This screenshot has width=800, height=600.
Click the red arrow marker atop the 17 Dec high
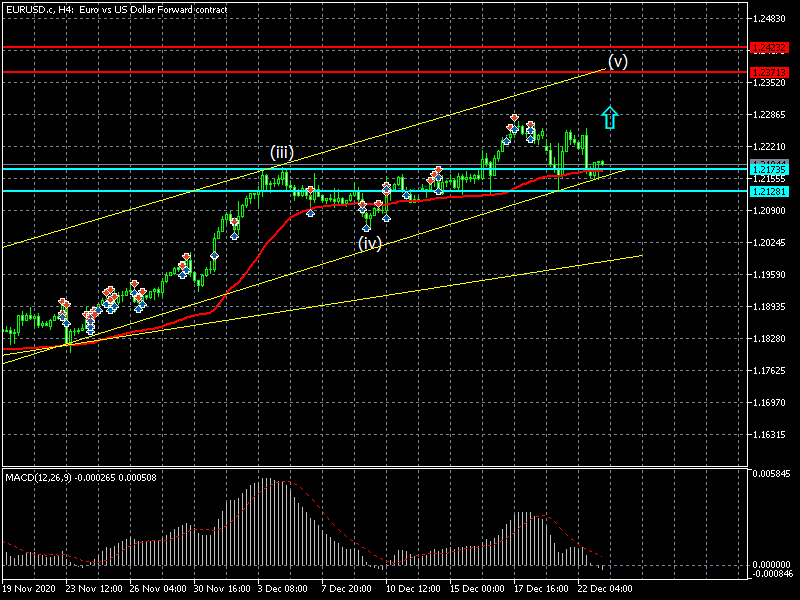(x=513, y=118)
